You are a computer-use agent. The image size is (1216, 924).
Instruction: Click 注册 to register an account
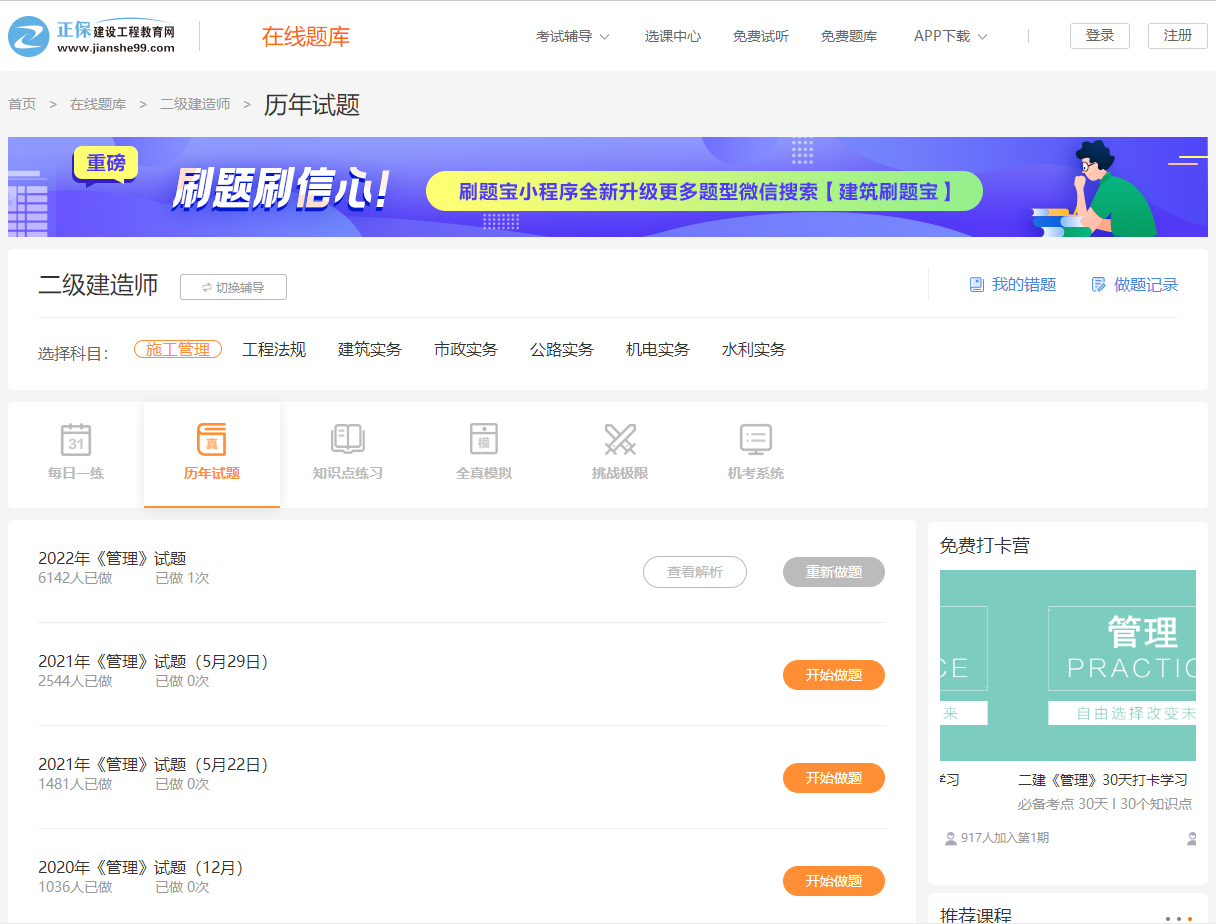pyautogui.click(x=1177, y=35)
